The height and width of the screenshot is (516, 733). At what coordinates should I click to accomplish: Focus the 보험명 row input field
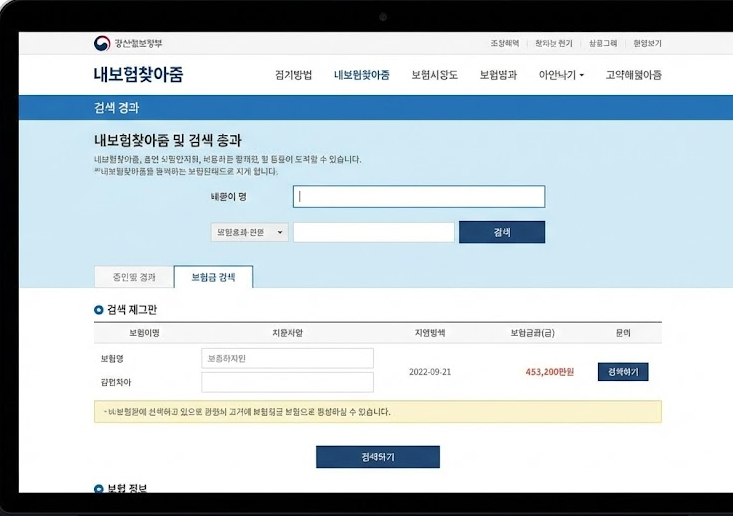point(287,358)
